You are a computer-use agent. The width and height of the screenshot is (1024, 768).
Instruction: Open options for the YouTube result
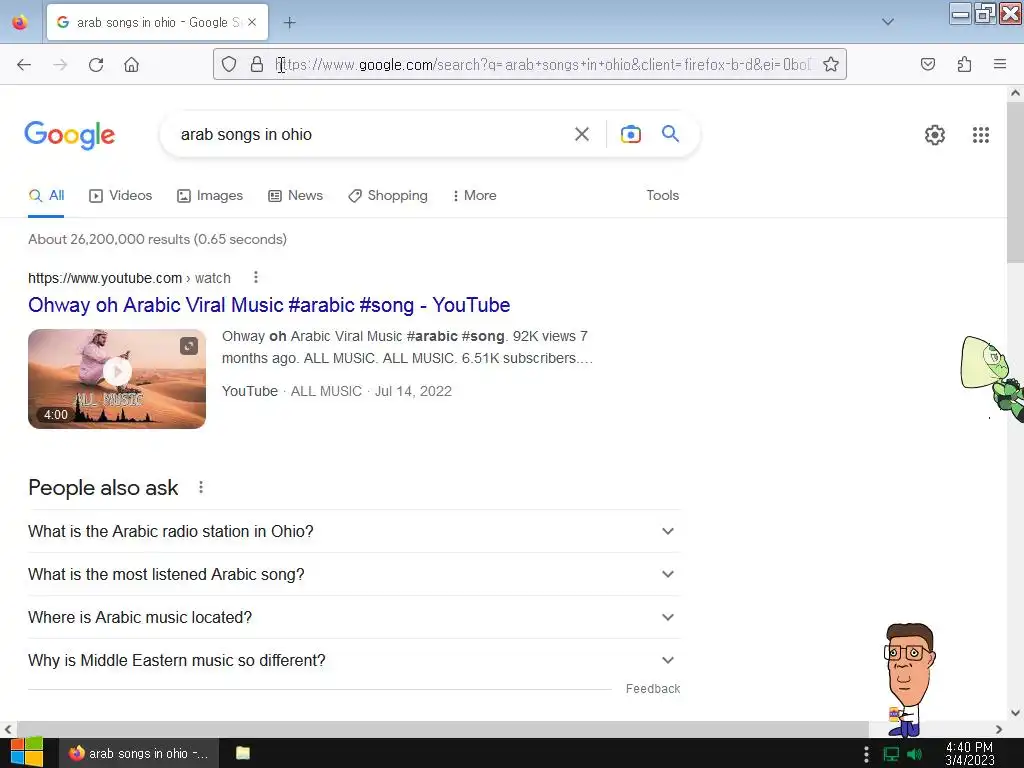(x=256, y=278)
